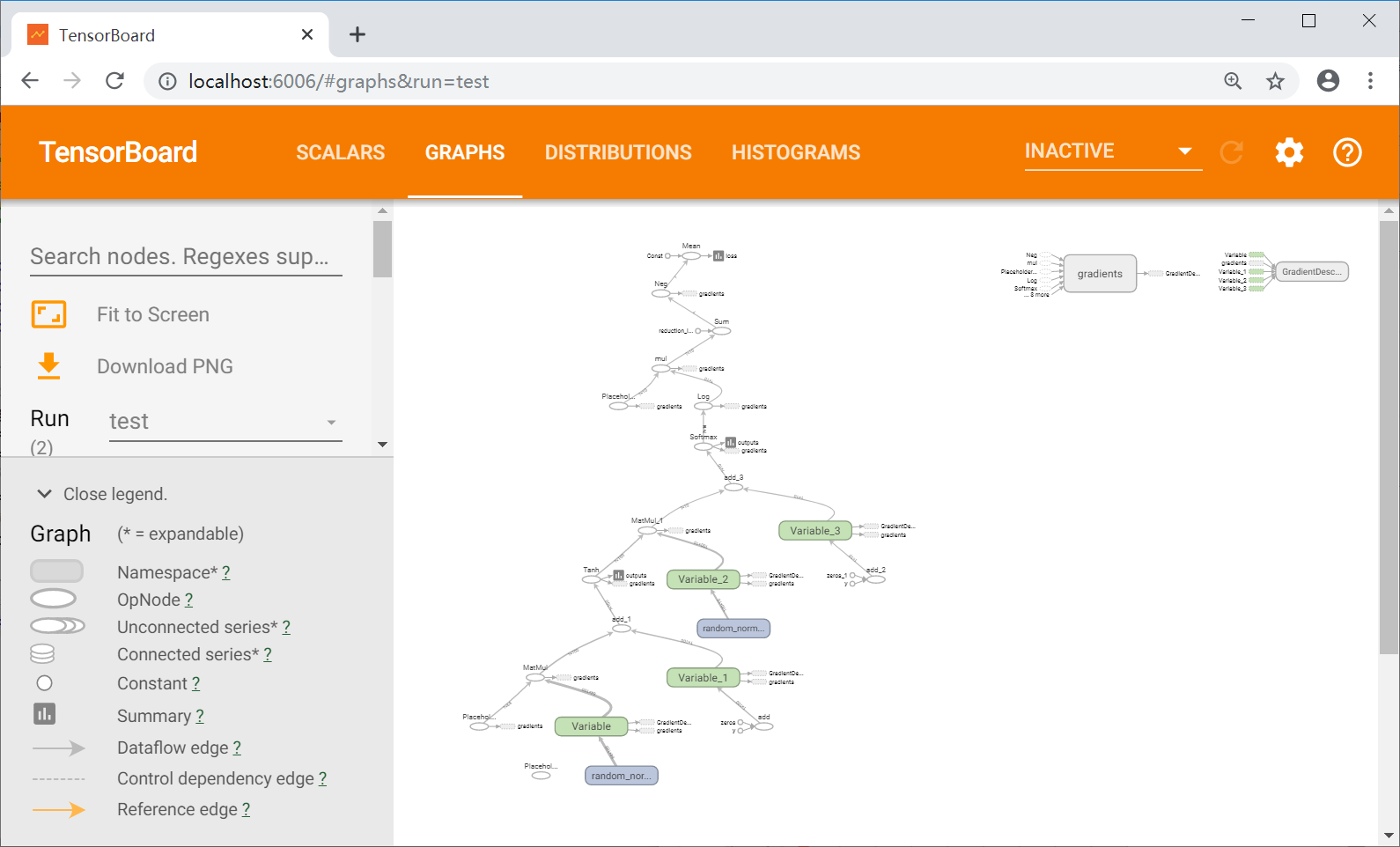Viewport: 1400px width, 847px height.
Task: Click the summary icon beside Tanh node
Action: 619,576
